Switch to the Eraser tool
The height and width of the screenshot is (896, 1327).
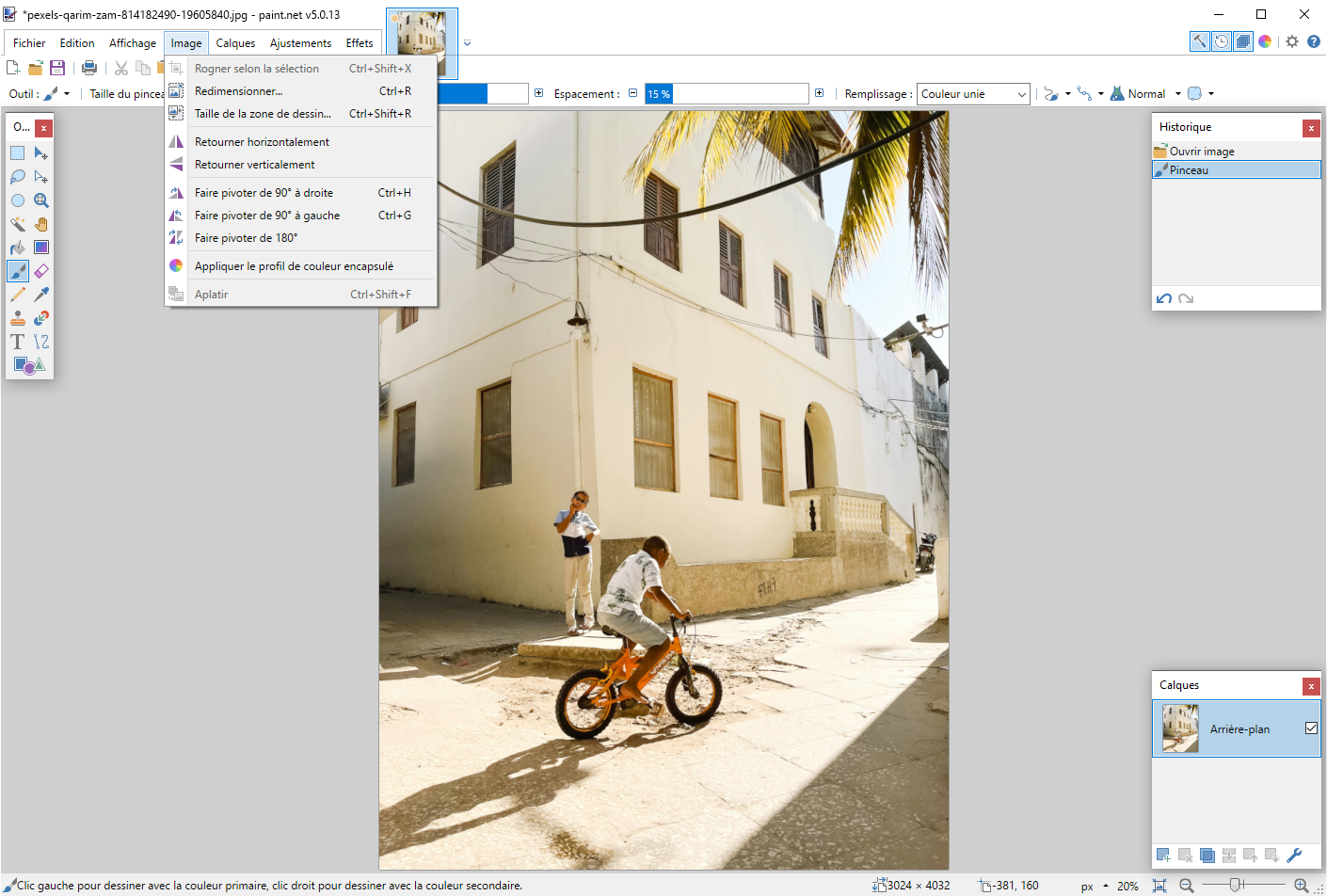(x=40, y=271)
